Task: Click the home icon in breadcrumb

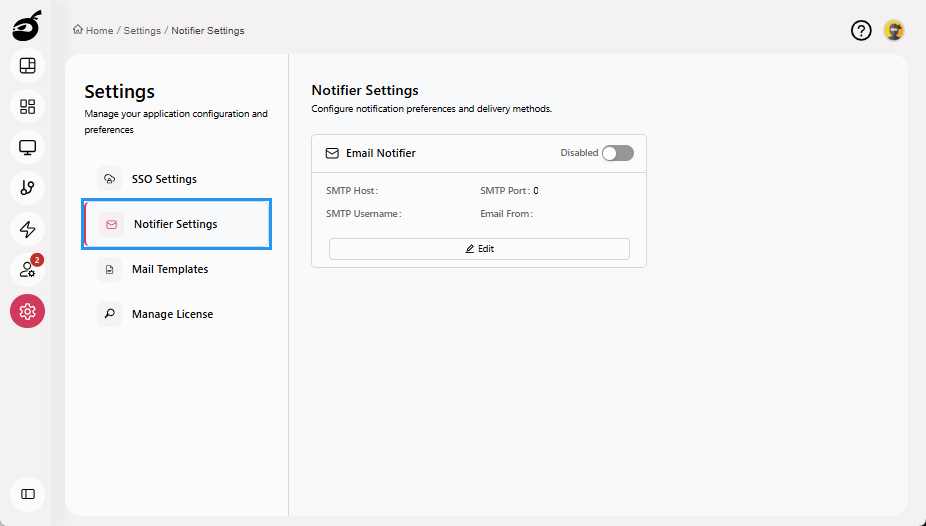Action: point(78,30)
